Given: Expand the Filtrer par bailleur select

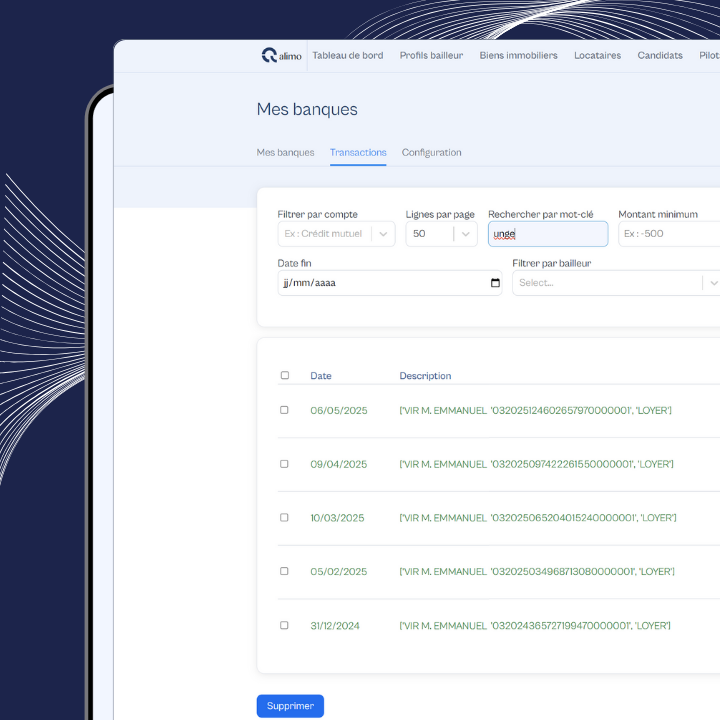Looking at the screenshot, I should pyautogui.click(x=712, y=283).
